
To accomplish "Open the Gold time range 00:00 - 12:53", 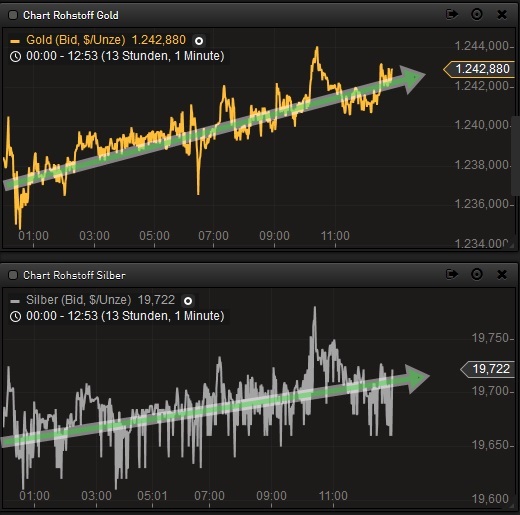I will (x=125, y=56).
